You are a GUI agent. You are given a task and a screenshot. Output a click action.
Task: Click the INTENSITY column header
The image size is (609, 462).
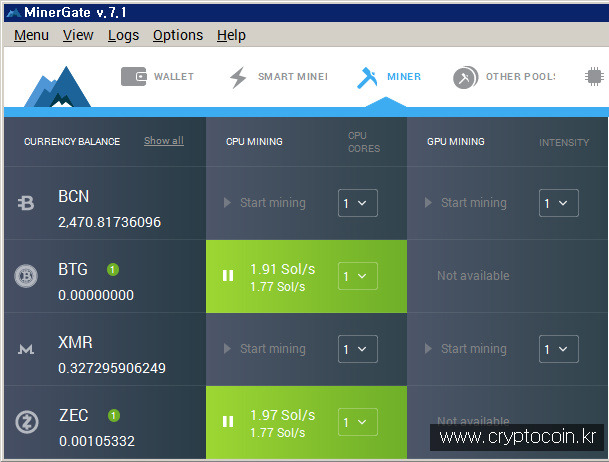(564, 142)
